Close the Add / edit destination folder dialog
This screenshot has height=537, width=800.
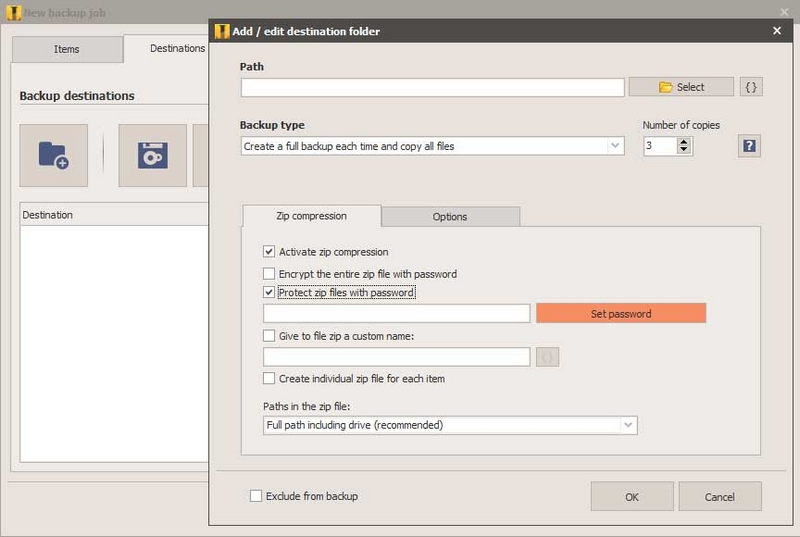pyautogui.click(x=777, y=31)
